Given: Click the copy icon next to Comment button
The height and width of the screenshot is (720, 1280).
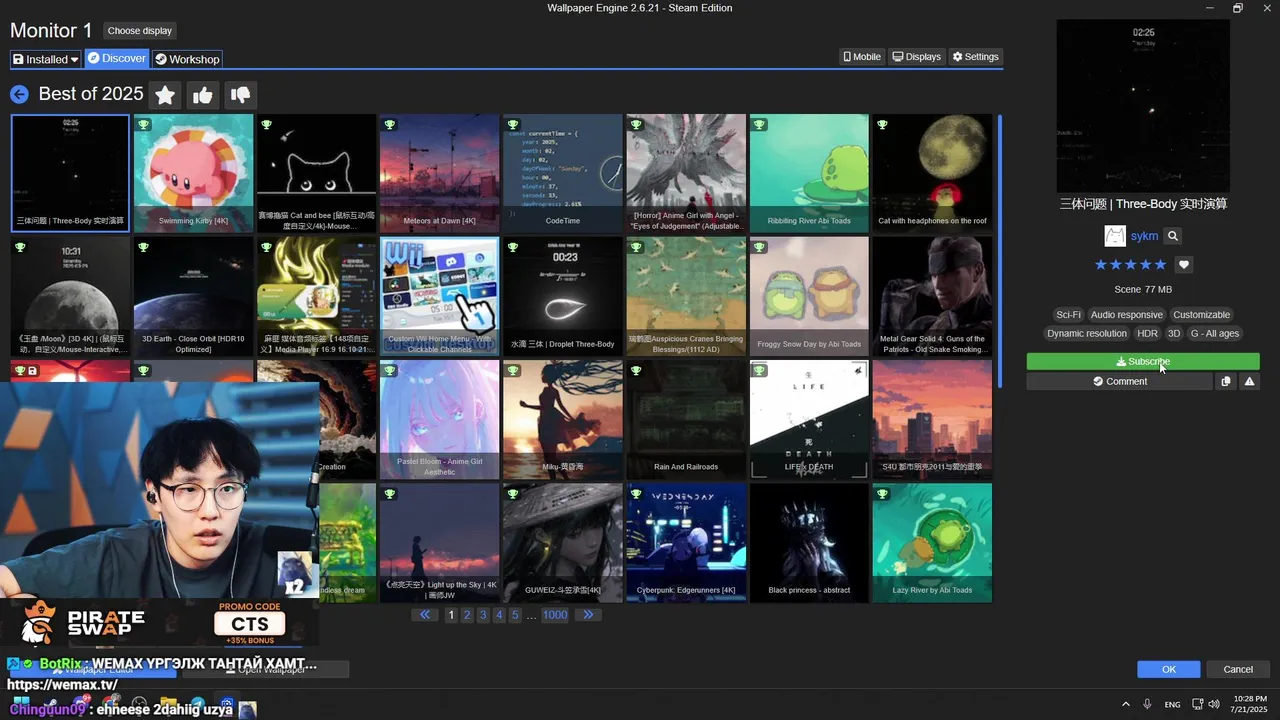Looking at the screenshot, I should [1225, 381].
